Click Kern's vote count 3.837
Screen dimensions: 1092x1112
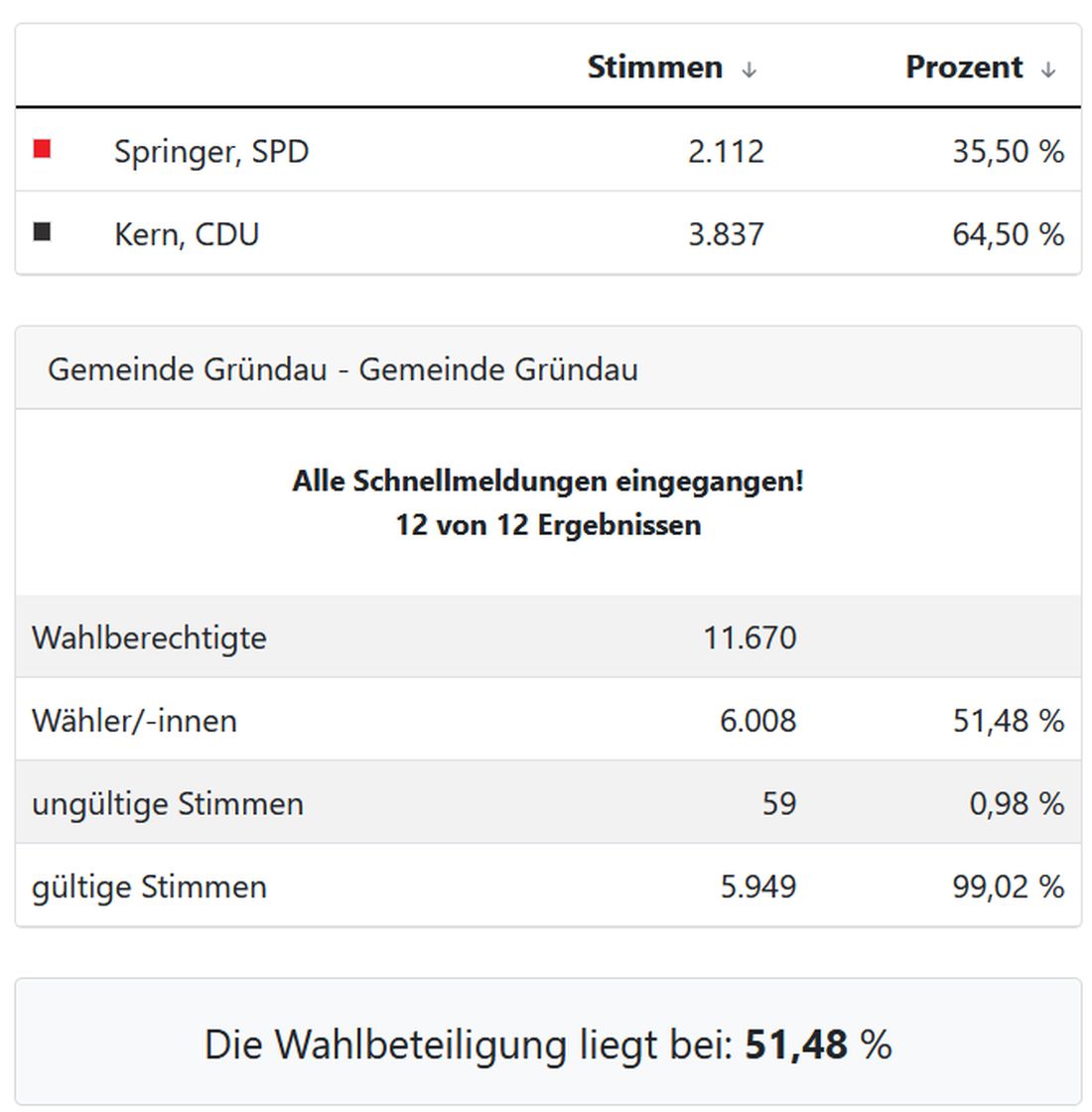point(726,234)
